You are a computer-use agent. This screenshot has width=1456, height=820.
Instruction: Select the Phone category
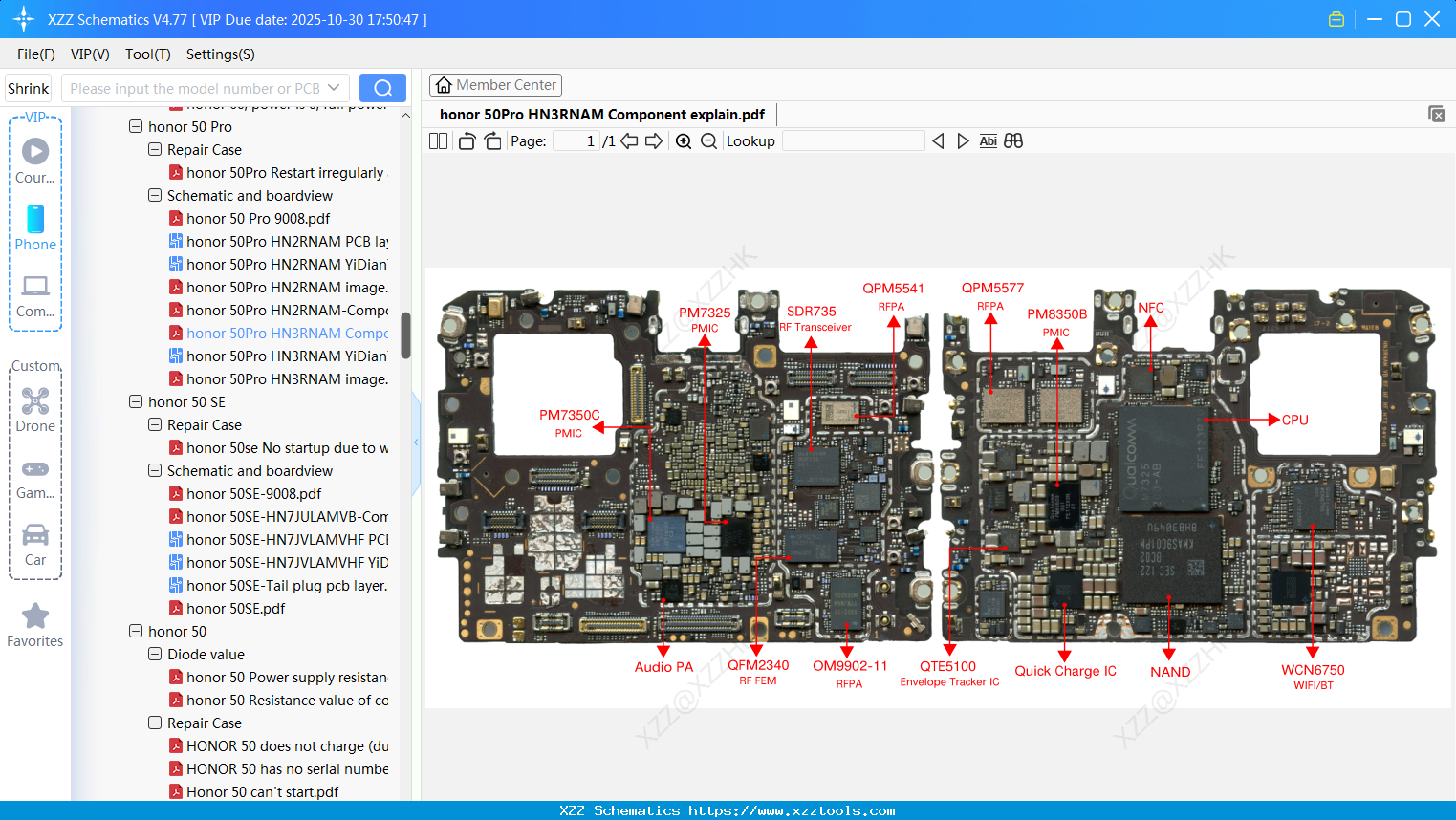pyautogui.click(x=35, y=228)
